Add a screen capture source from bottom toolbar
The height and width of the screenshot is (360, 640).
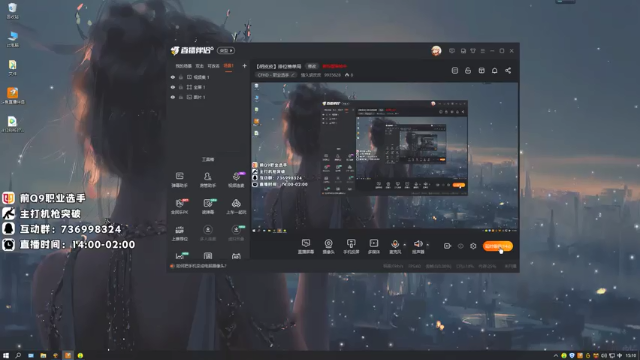click(306, 247)
